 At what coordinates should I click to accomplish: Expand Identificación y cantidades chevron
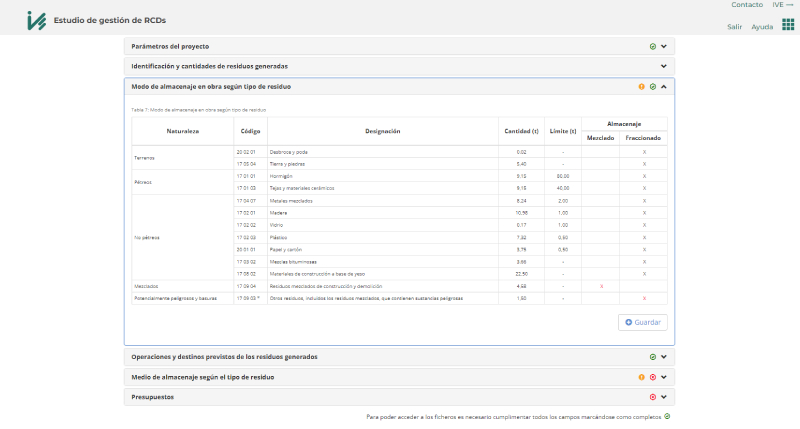664,66
